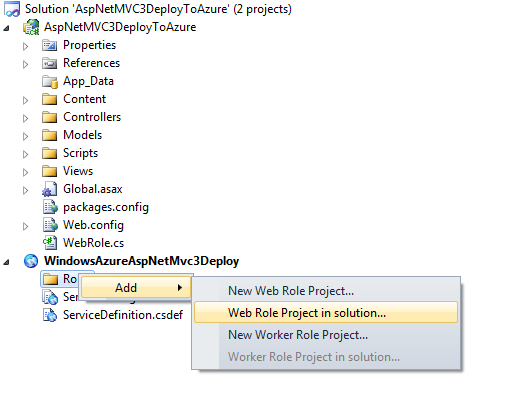Expand the Content folder arrow
The height and width of the screenshot is (407, 509).
click(x=25, y=100)
